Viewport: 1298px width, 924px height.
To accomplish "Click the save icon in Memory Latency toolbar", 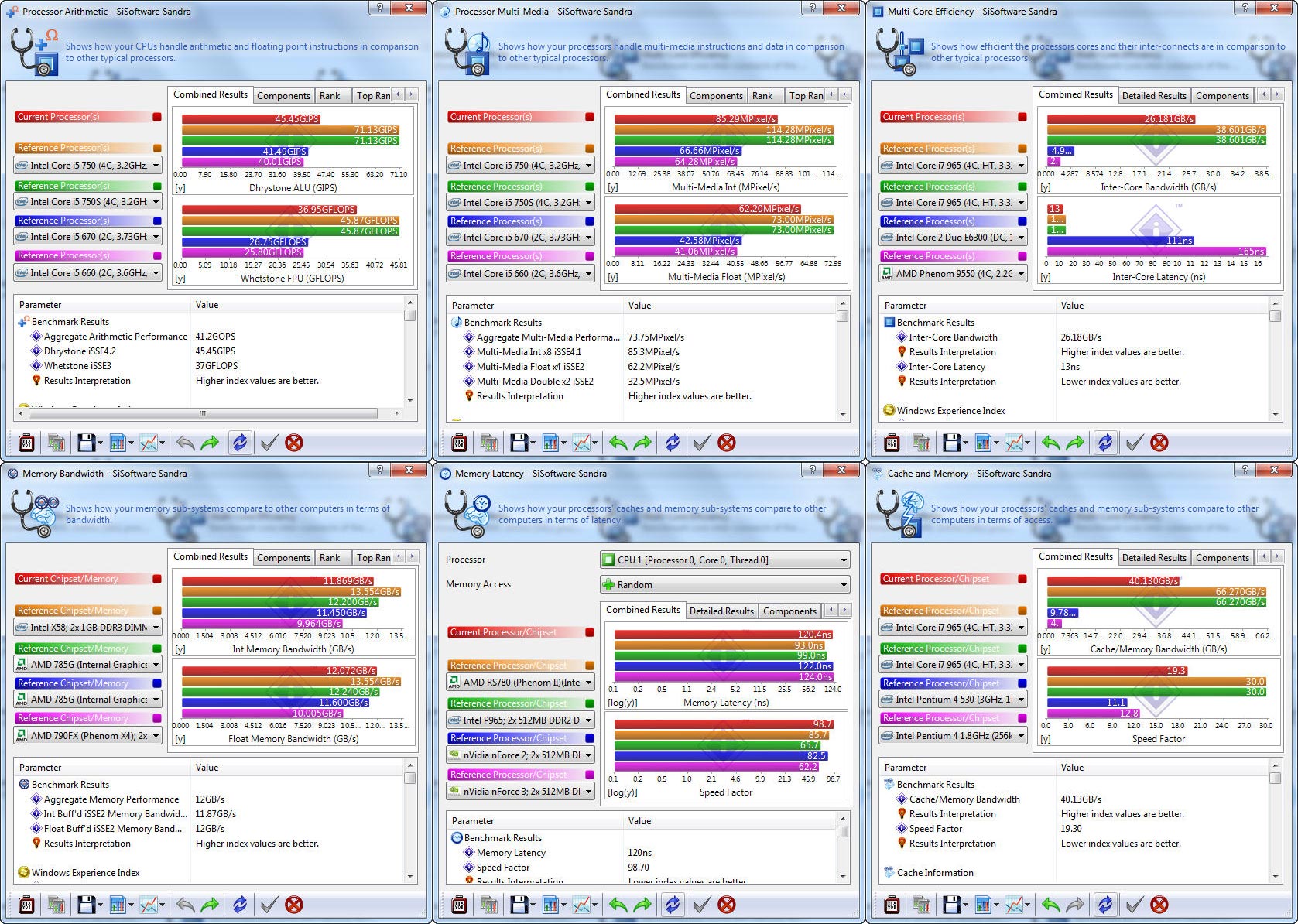I will (x=519, y=905).
